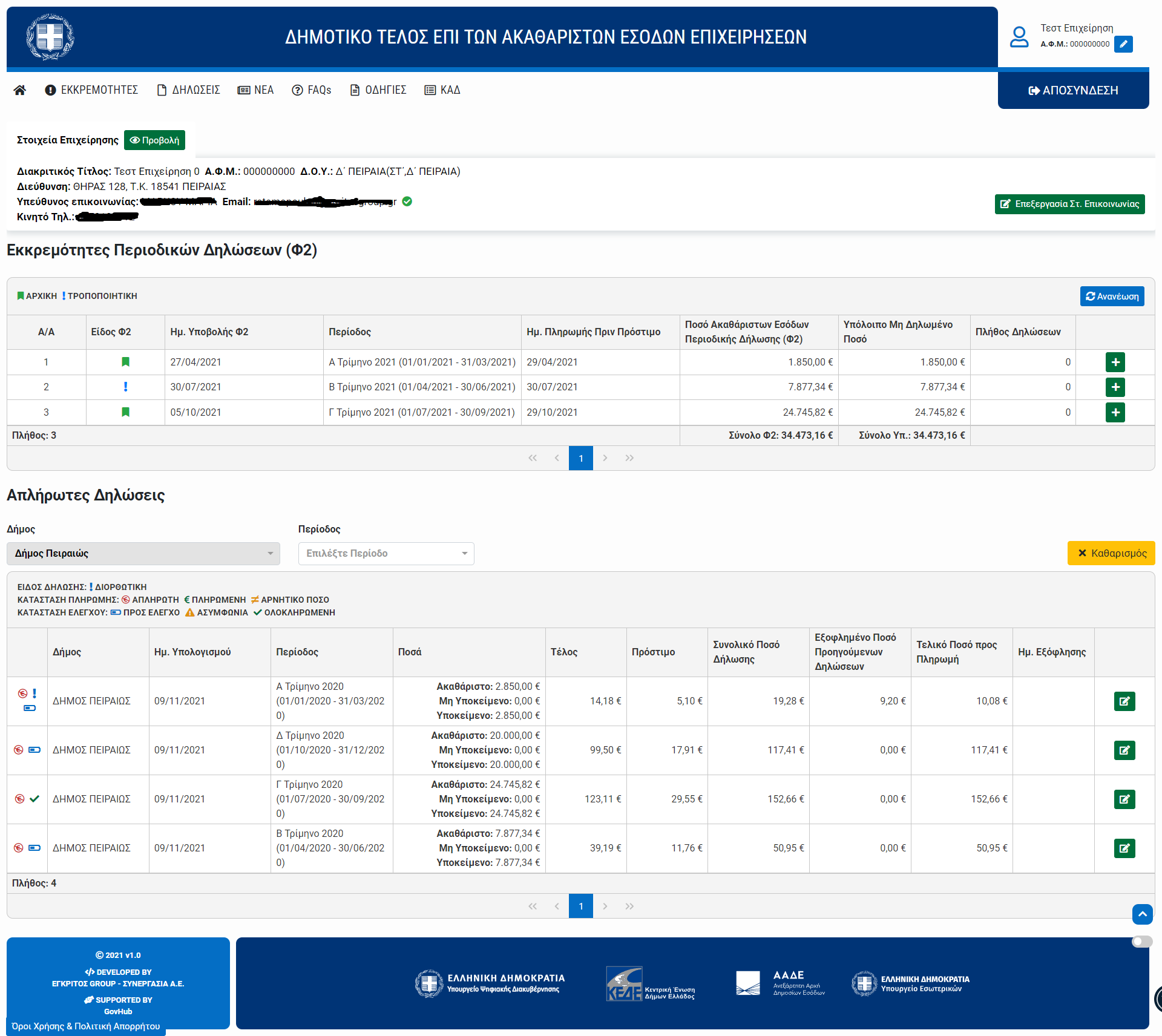Open the ΝΕΑ menu item
This screenshot has height=1036, width=1162.
[255, 90]
